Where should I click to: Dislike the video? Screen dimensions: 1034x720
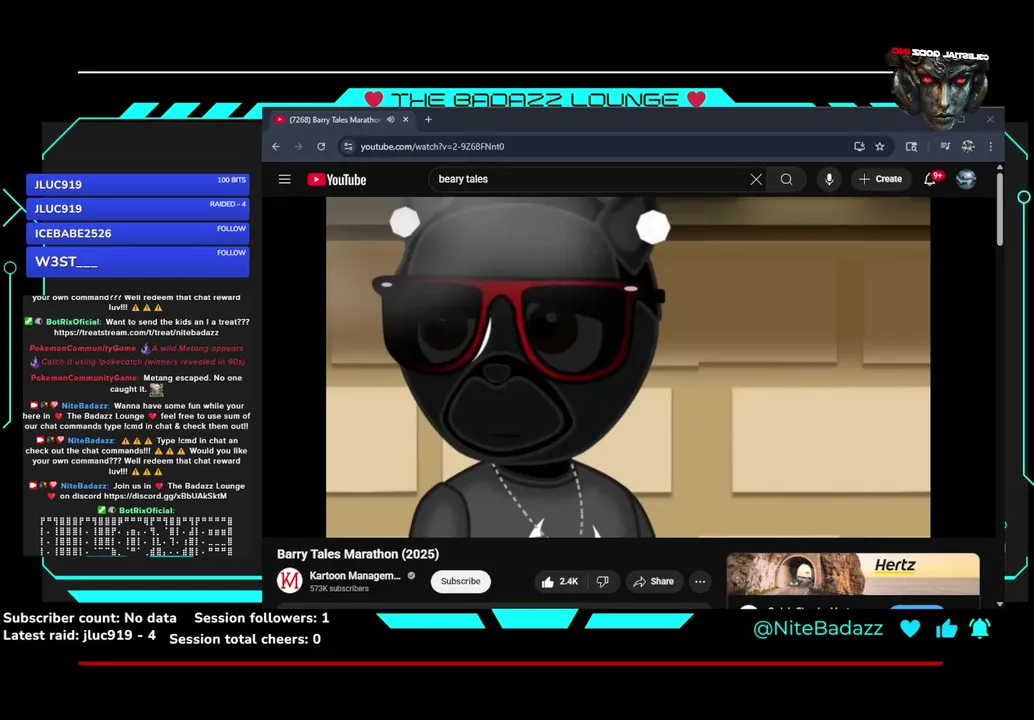click(x=603, y=582)
